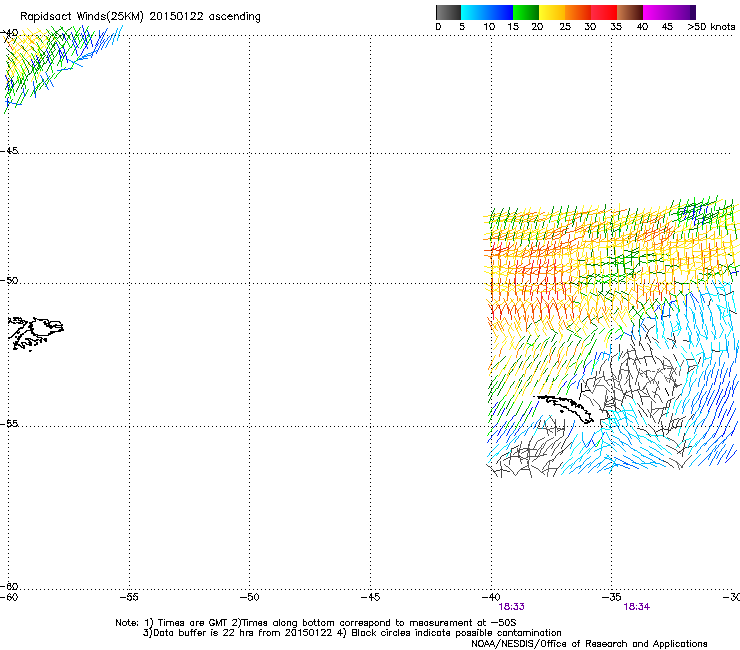This screenshot has height=650, width=740.
Task: Click the cyan-blue 5-15 knots color band
Action: click(x=487, y=12)
